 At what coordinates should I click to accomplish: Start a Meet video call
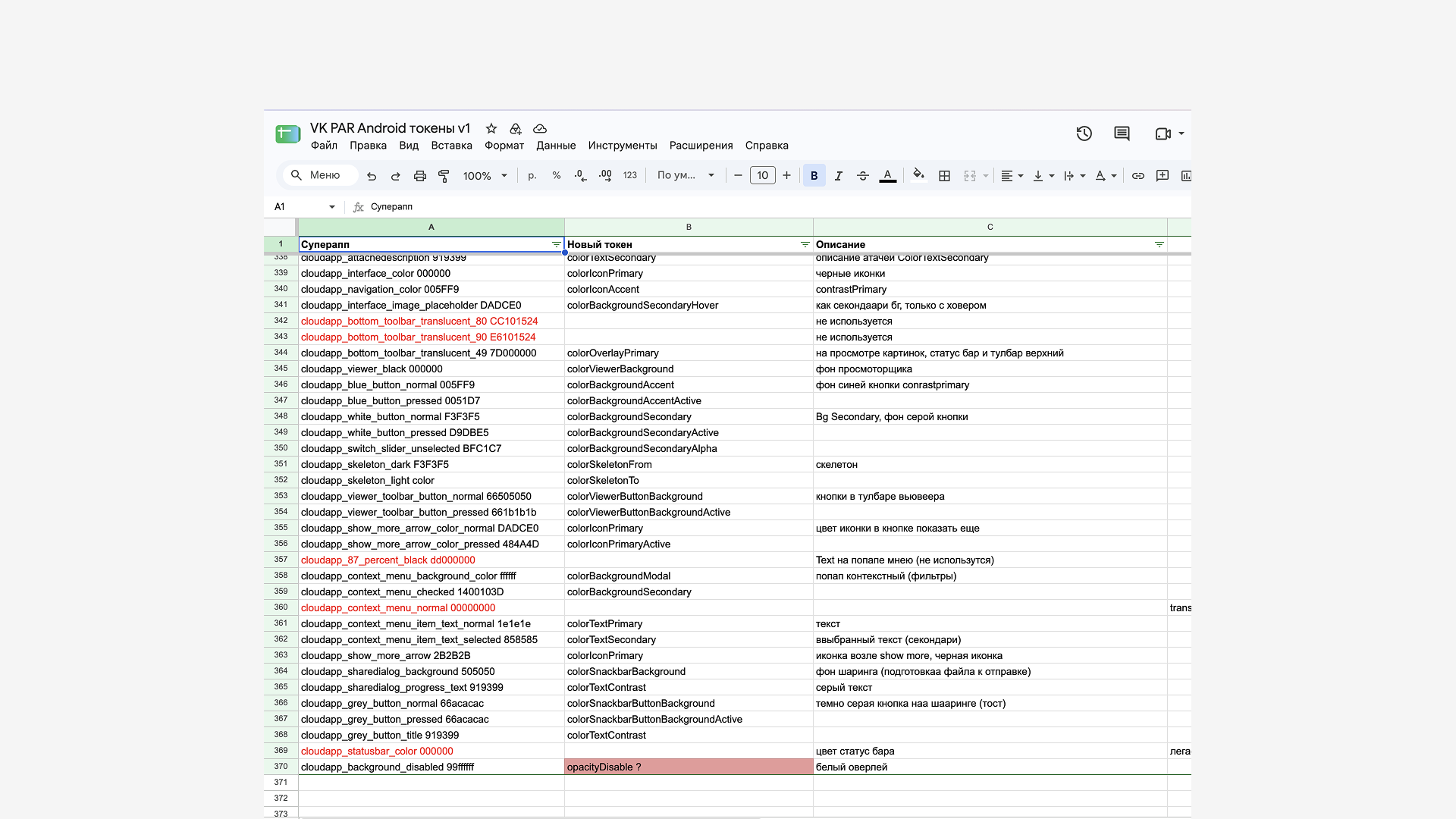click(1163, 133)
